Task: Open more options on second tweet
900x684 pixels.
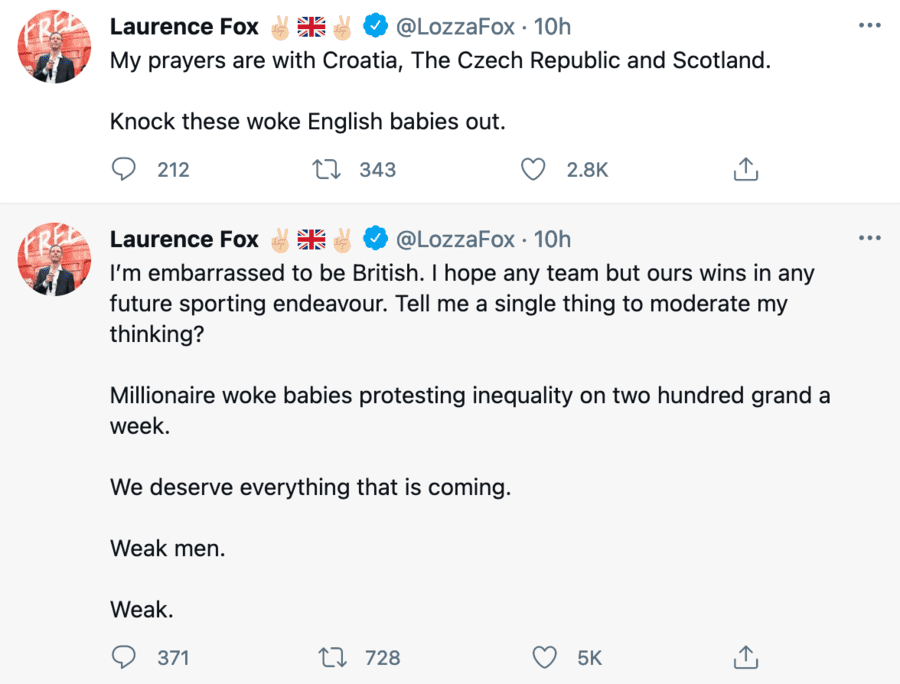Action: click(x=869, y=238)
